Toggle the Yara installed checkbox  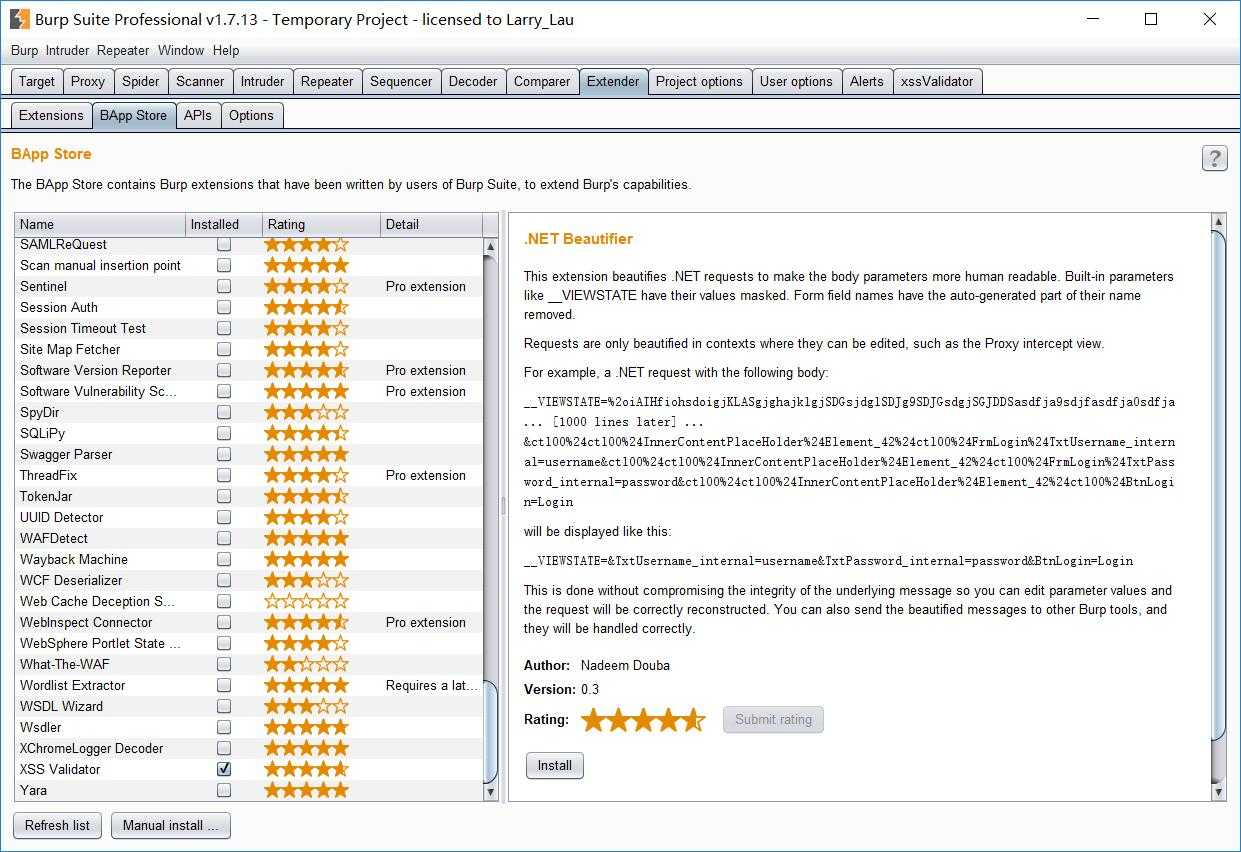(224, 790)
